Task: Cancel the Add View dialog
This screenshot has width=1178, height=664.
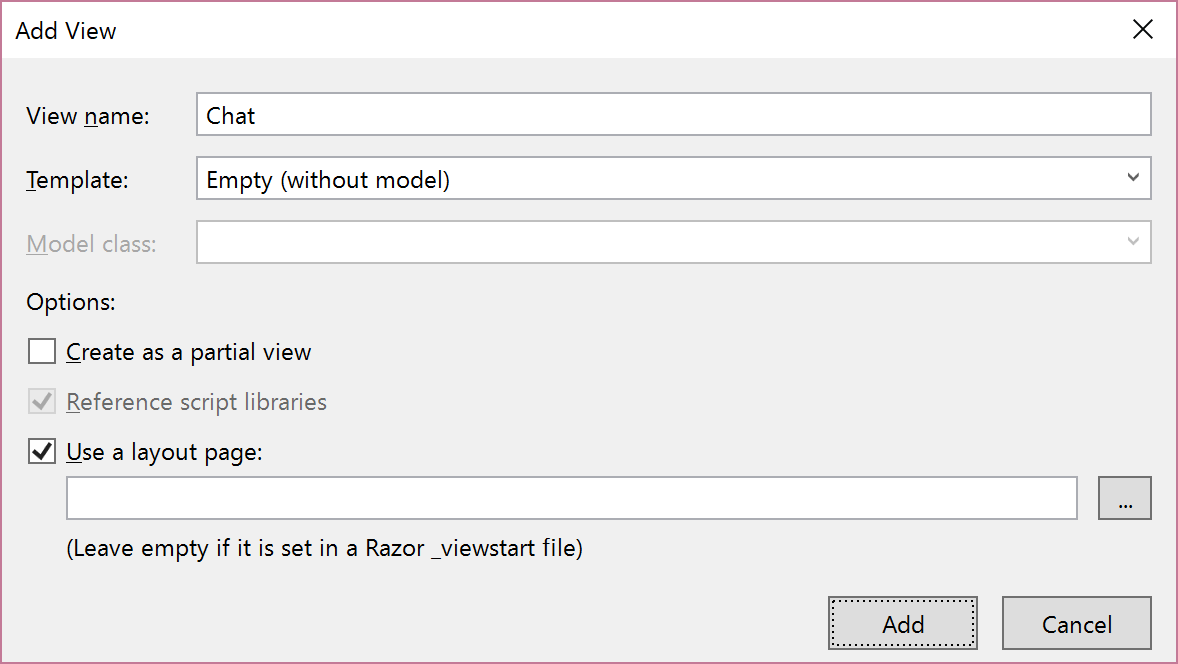Action: (1077, 623)
